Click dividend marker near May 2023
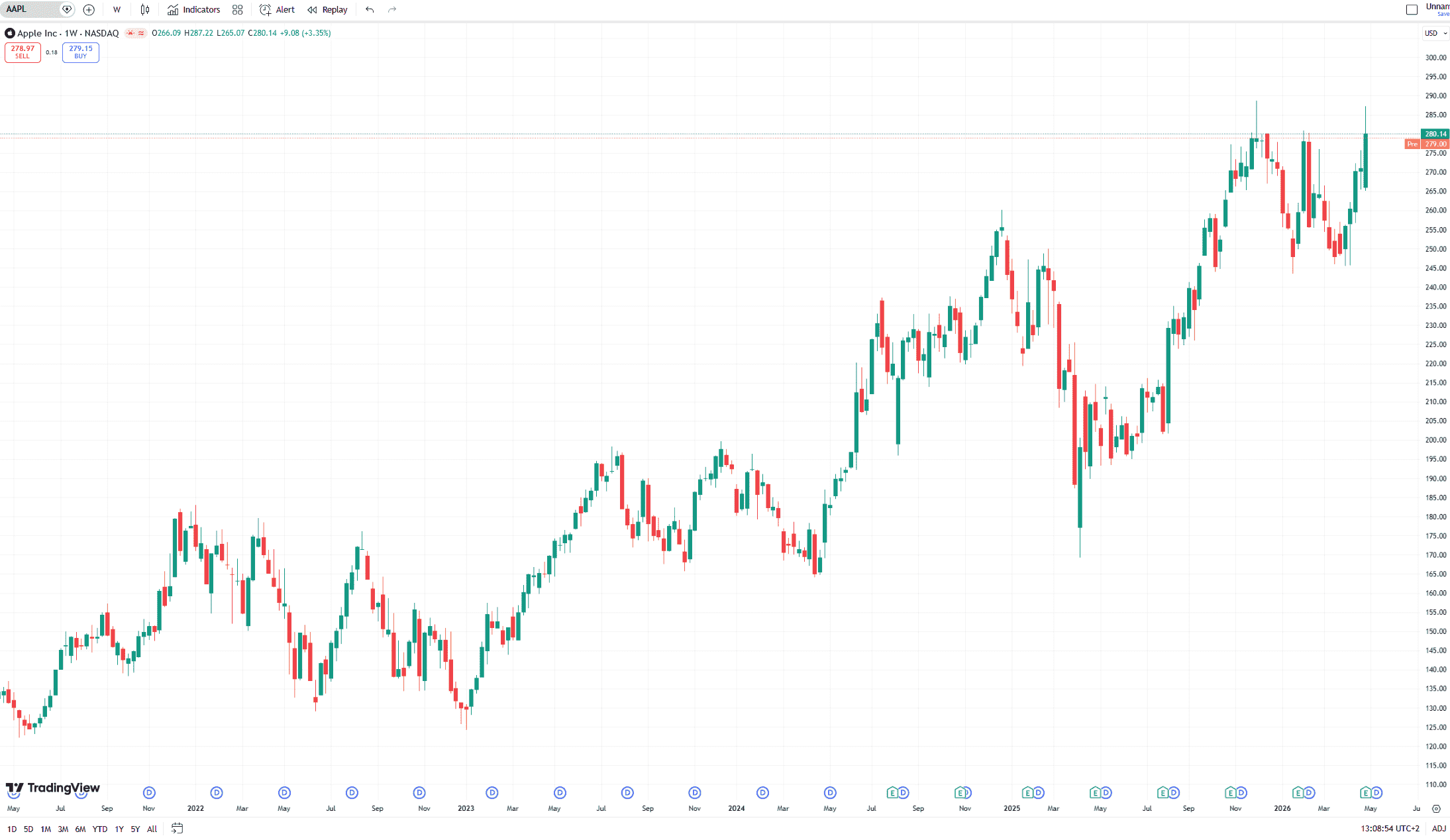The height and width of the screenshot is (840, 1450). 560,793
